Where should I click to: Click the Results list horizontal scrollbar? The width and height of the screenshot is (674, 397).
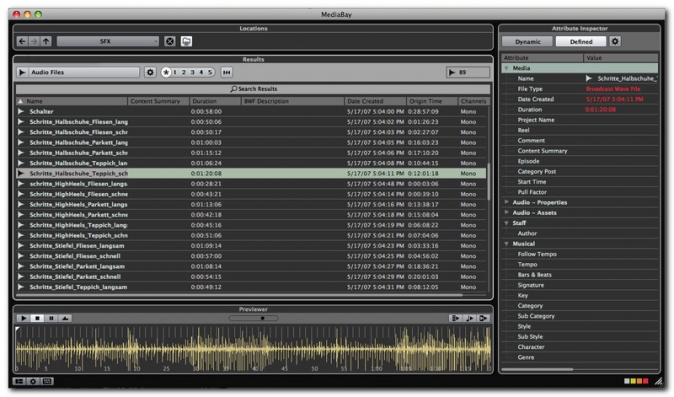(239, 295)
